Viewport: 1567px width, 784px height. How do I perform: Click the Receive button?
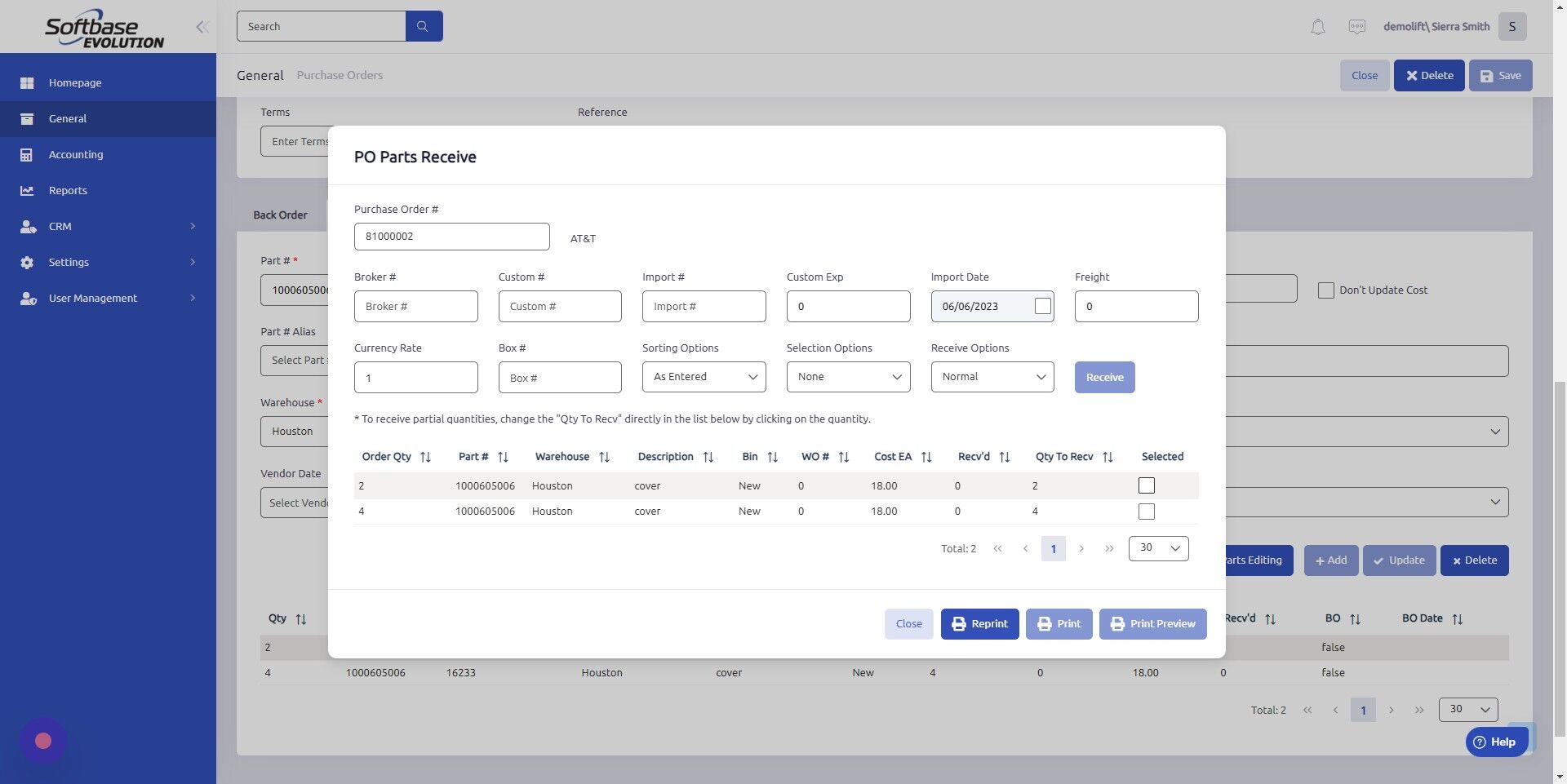1104,377
